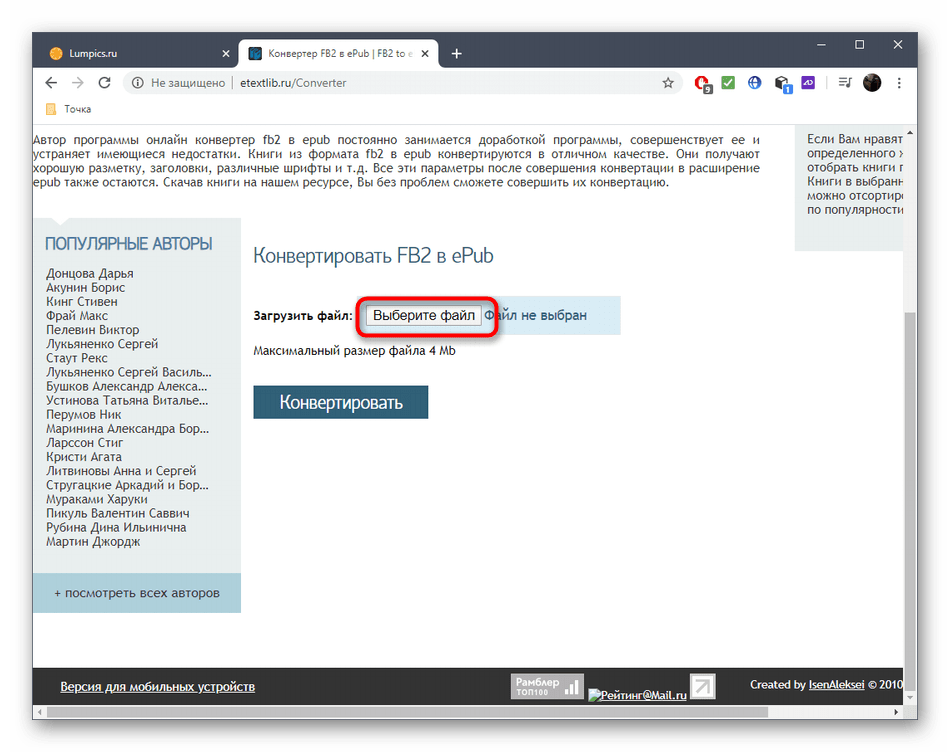Image resolution: width=950 pixels, height=752 pixels.
Task: Open author Мартин Джордж
Action: 93,541
